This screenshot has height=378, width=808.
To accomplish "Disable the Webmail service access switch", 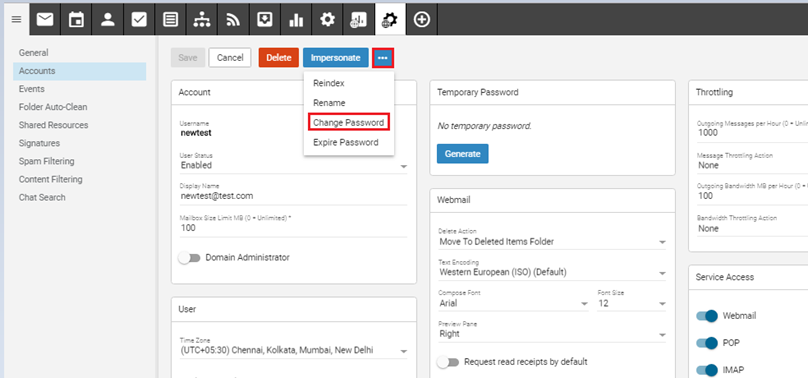I will tap(706, 316).
